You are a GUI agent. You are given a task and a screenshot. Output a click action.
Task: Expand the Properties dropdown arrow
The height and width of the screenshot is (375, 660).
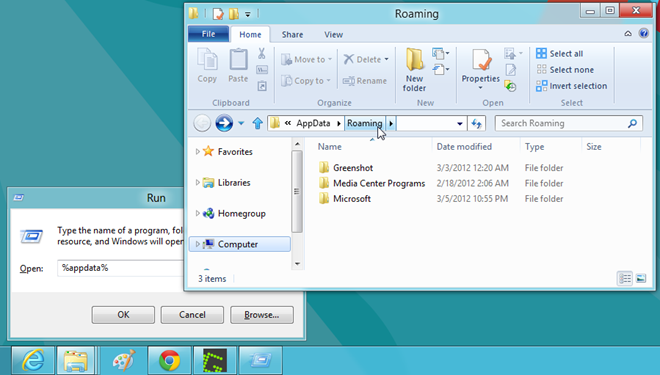coord(480,88)
